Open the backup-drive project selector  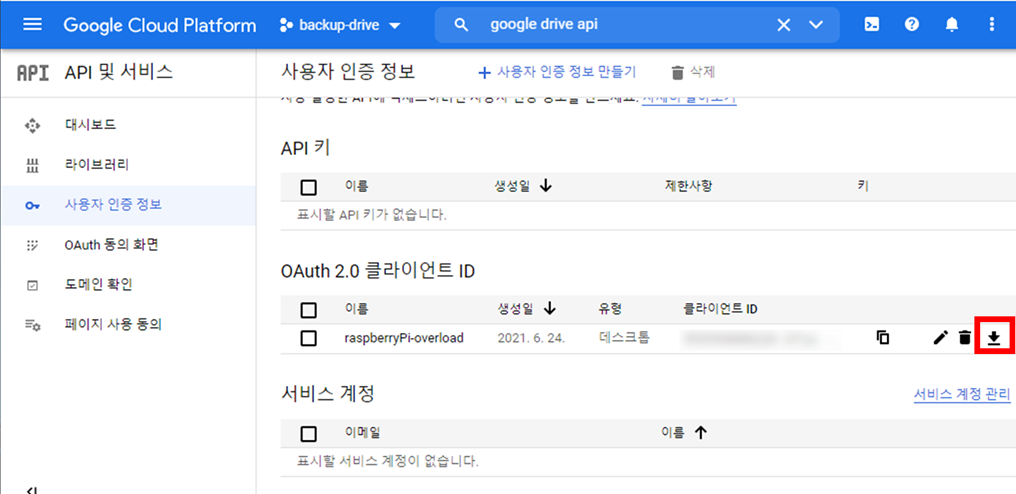pyautogui.click(x=340, y=25)
